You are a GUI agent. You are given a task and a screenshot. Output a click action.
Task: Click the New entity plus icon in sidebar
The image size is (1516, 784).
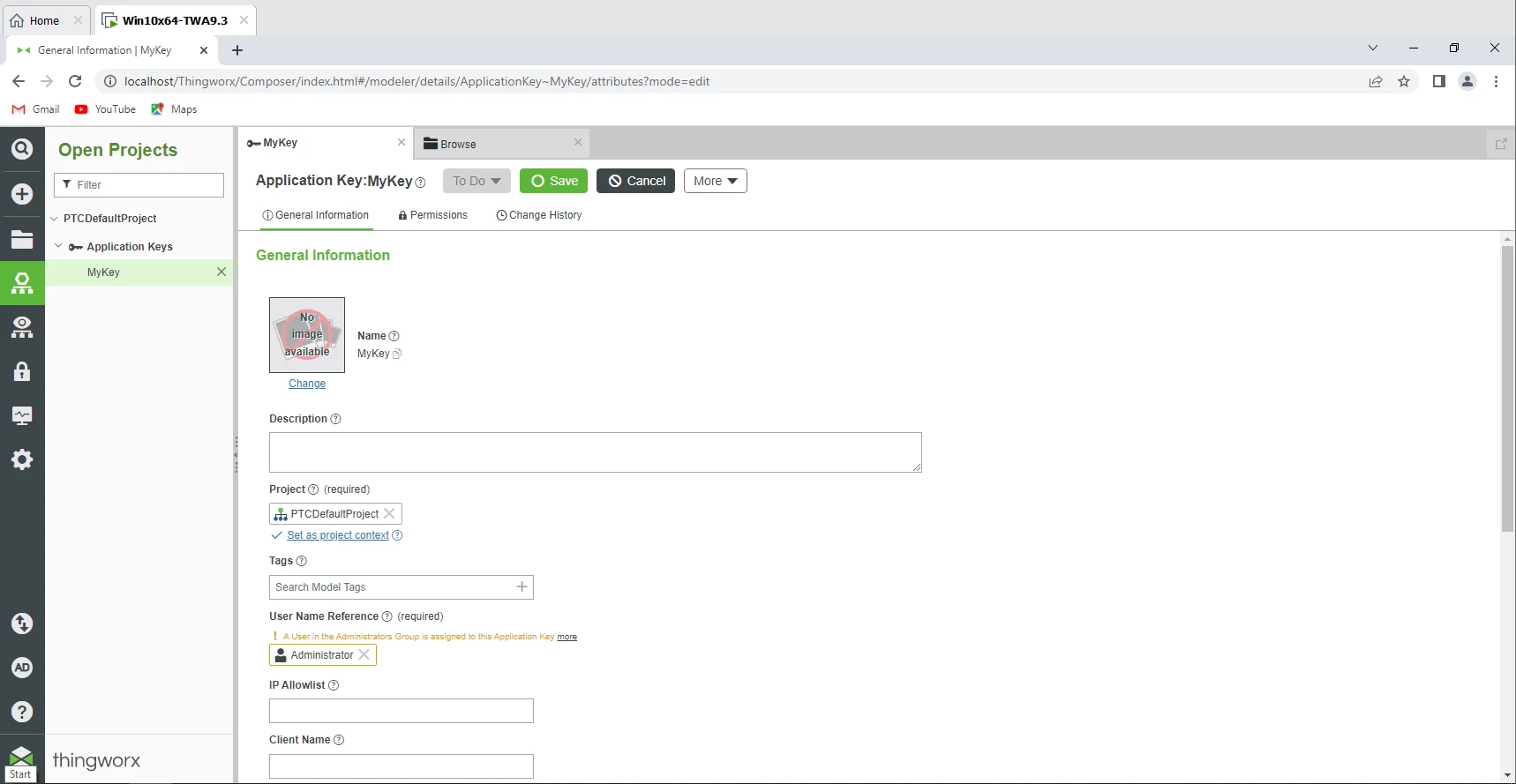pos(22,194)
